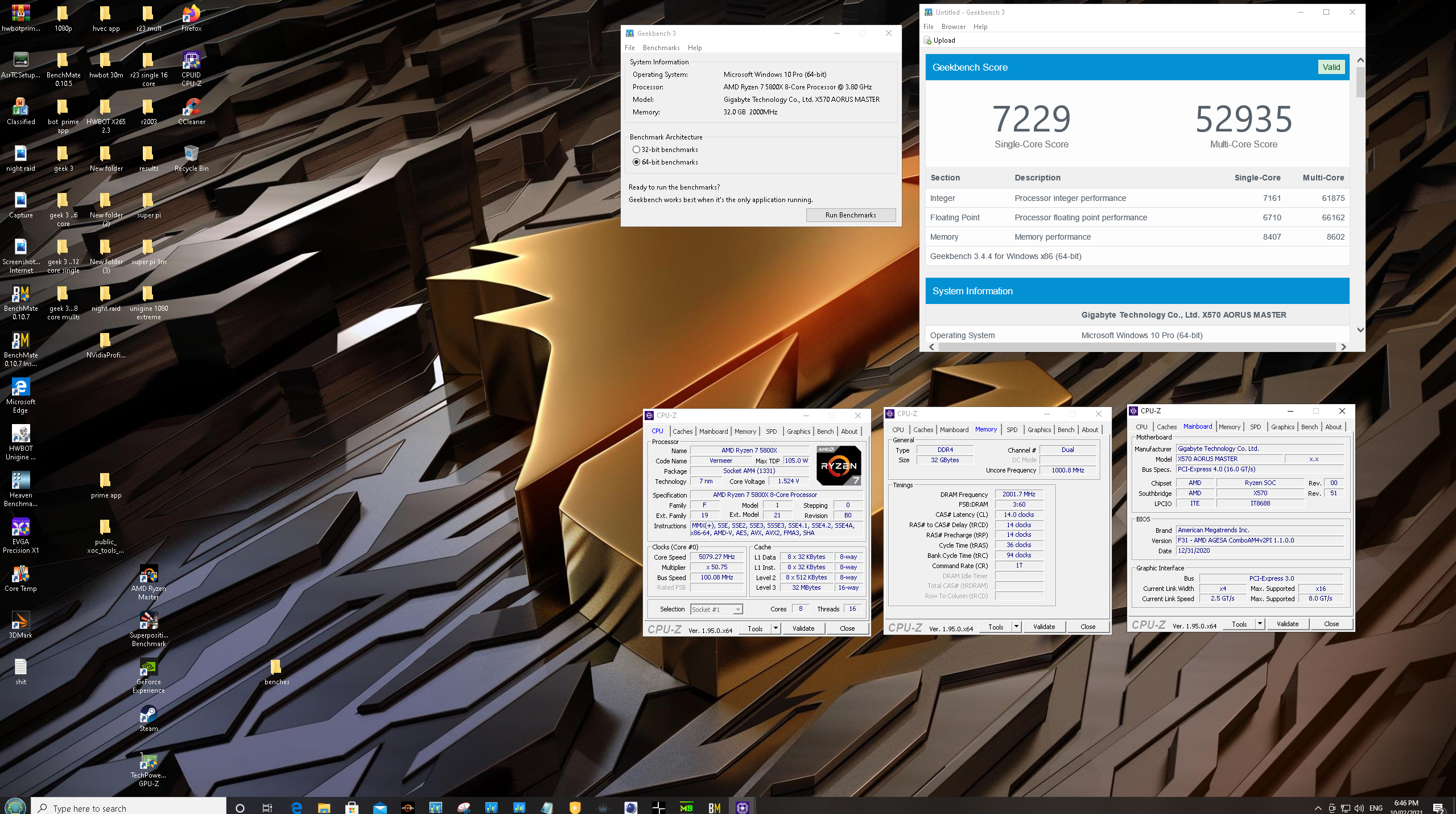Click Validate in the CPU tab CPU-Z window
This screenshot has height=814, width=1456.
(803, 628)
